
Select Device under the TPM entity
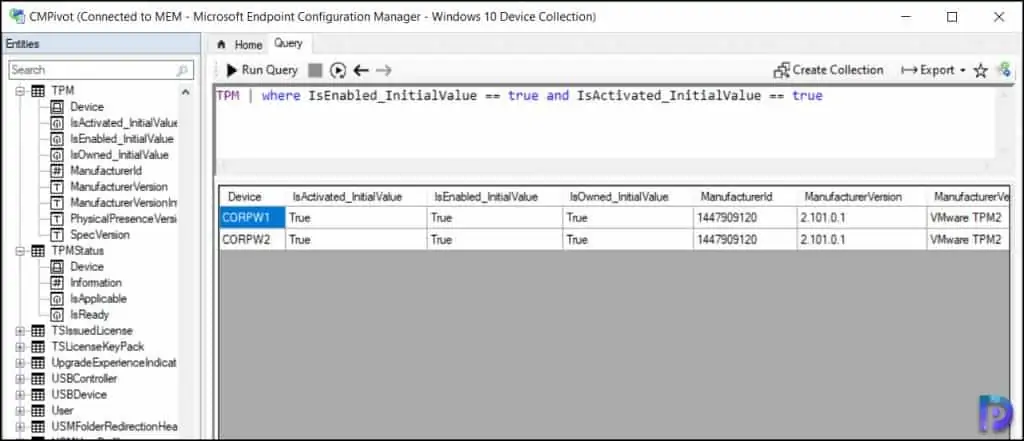87,106
